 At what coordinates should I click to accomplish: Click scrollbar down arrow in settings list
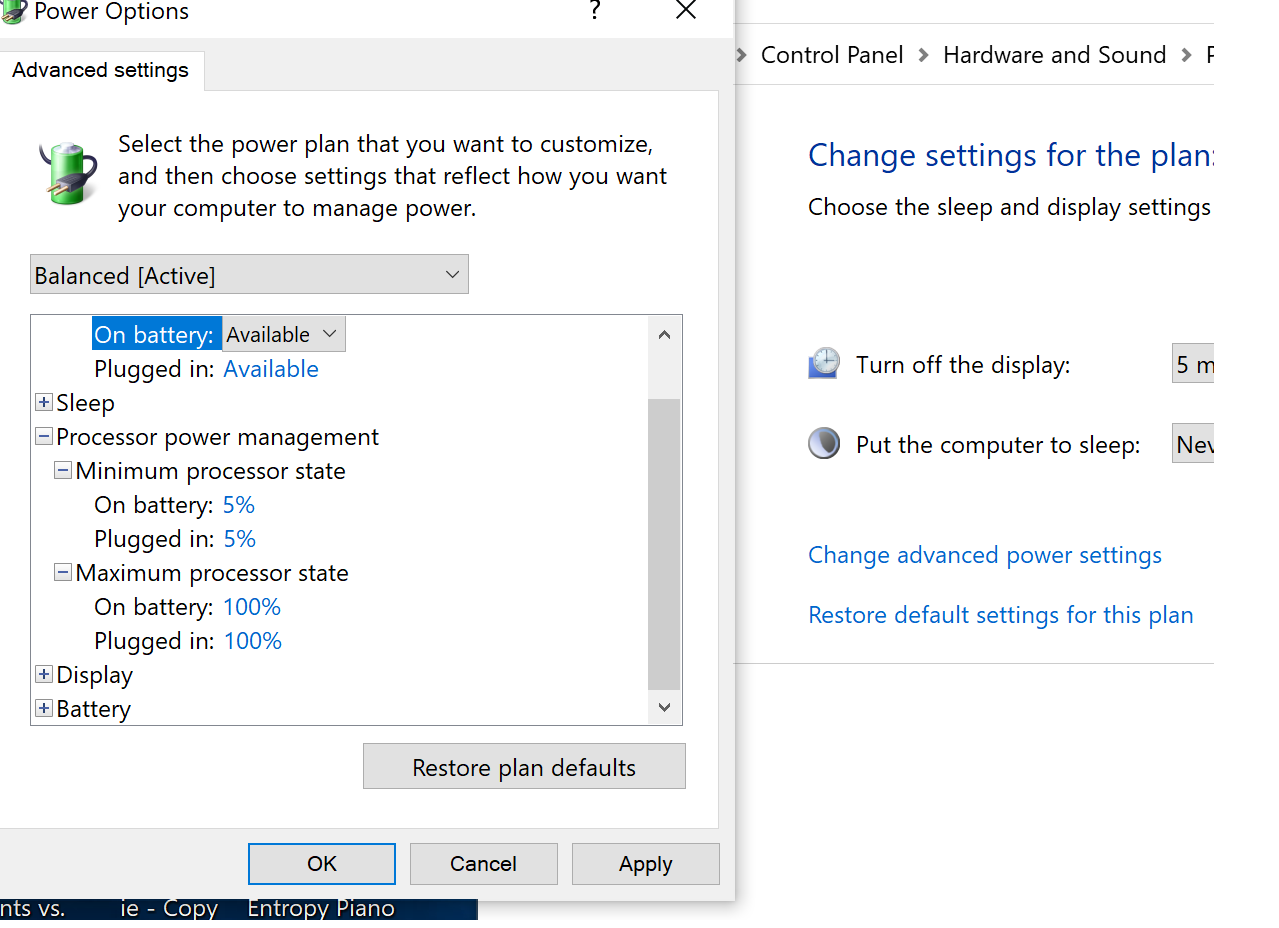(x=664, y=707)
